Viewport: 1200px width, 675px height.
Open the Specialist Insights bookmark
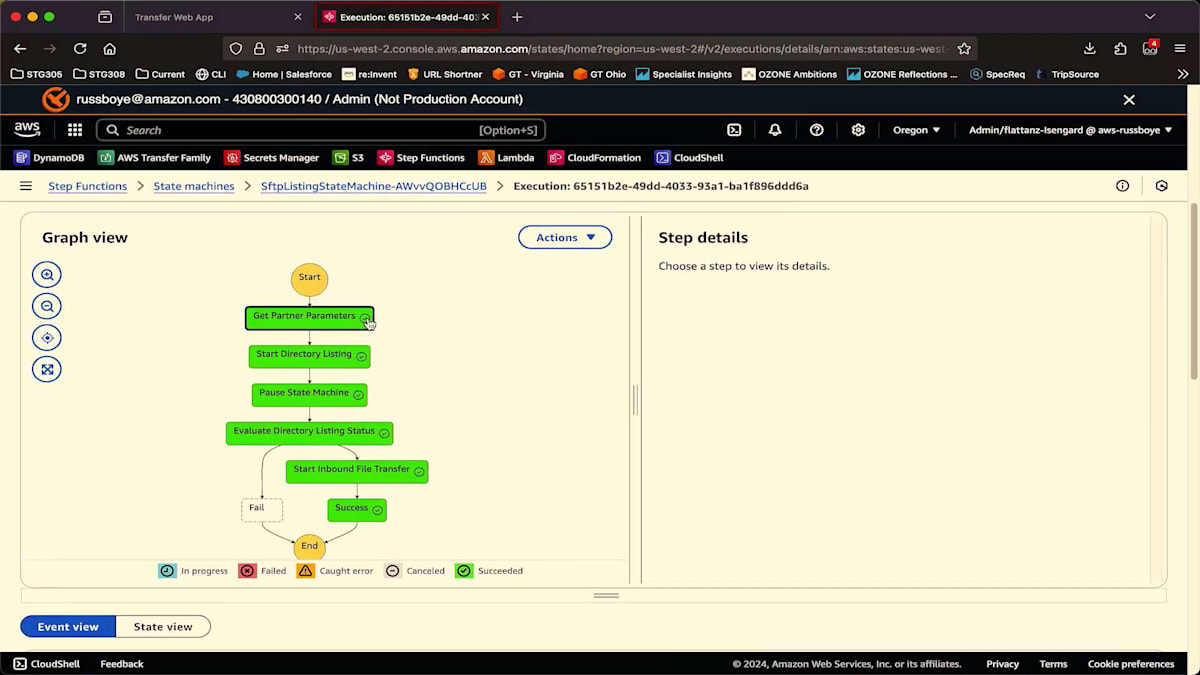point(684,74)
